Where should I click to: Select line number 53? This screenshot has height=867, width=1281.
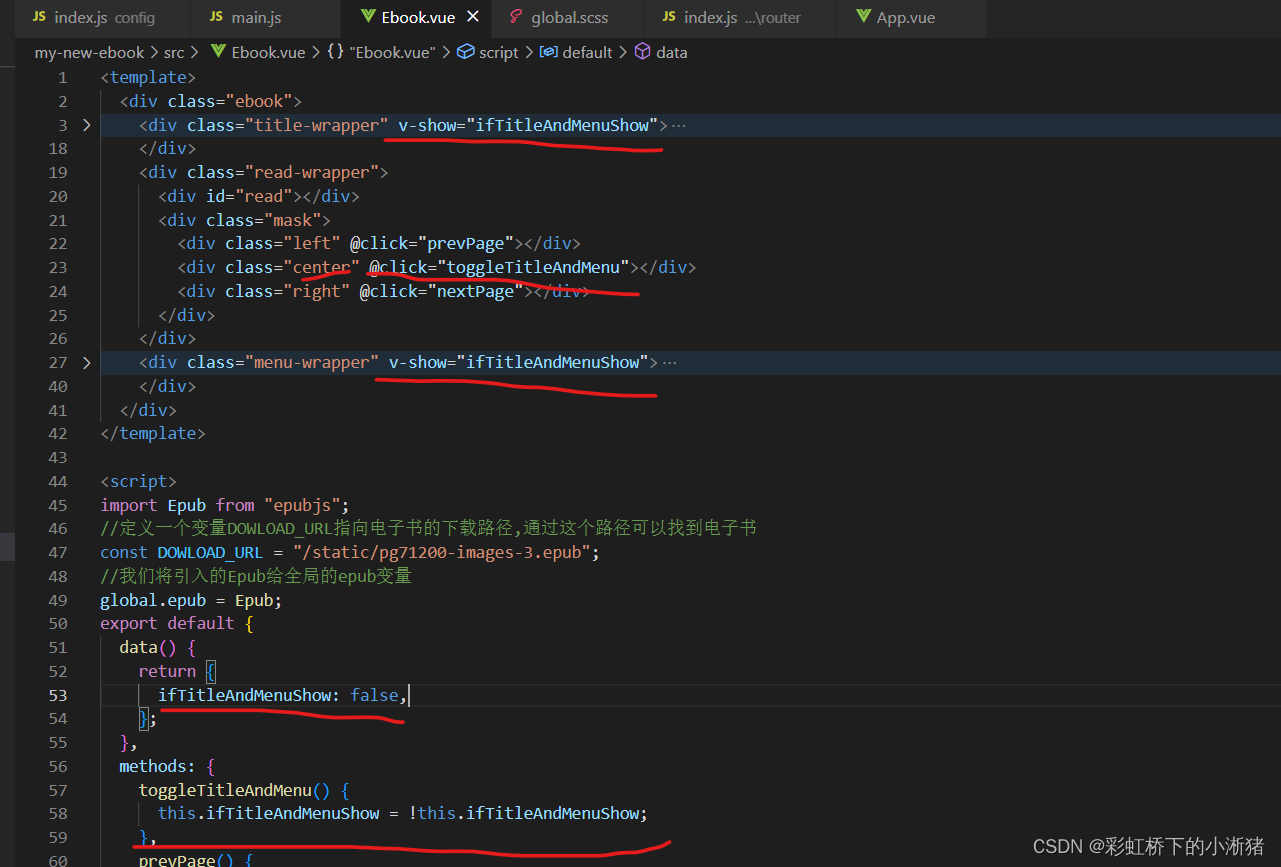pyautogui.click(x=58, y=695)
